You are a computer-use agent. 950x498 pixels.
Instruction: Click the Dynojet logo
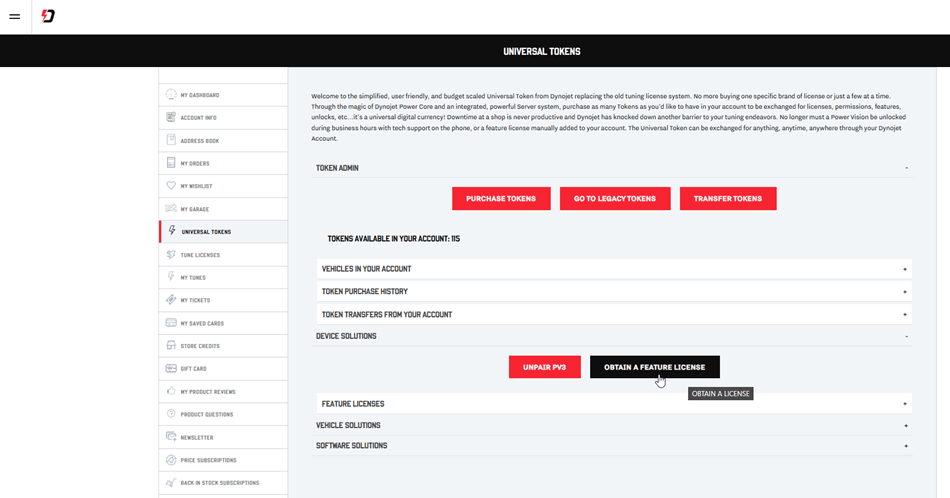(48, 16)
